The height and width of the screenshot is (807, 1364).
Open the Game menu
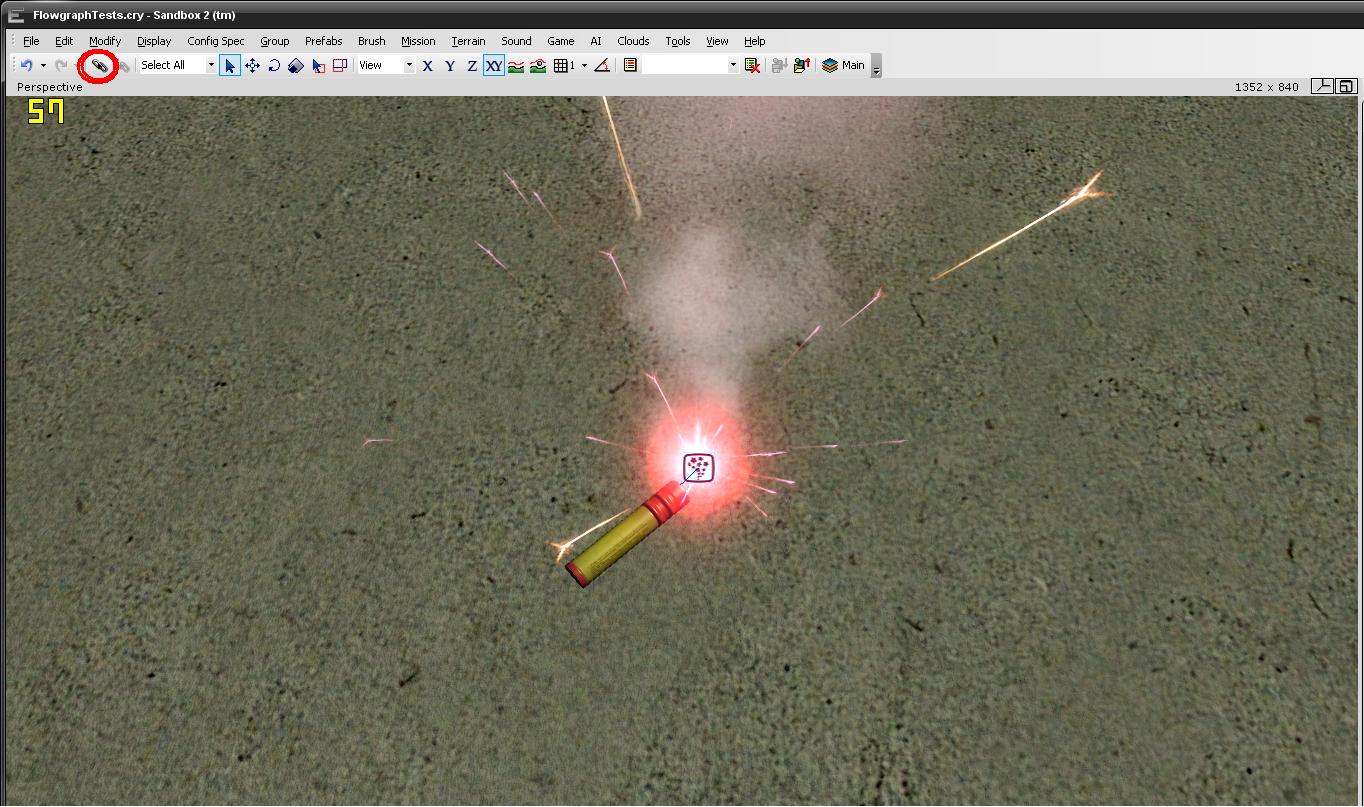(x=561, y=41)
